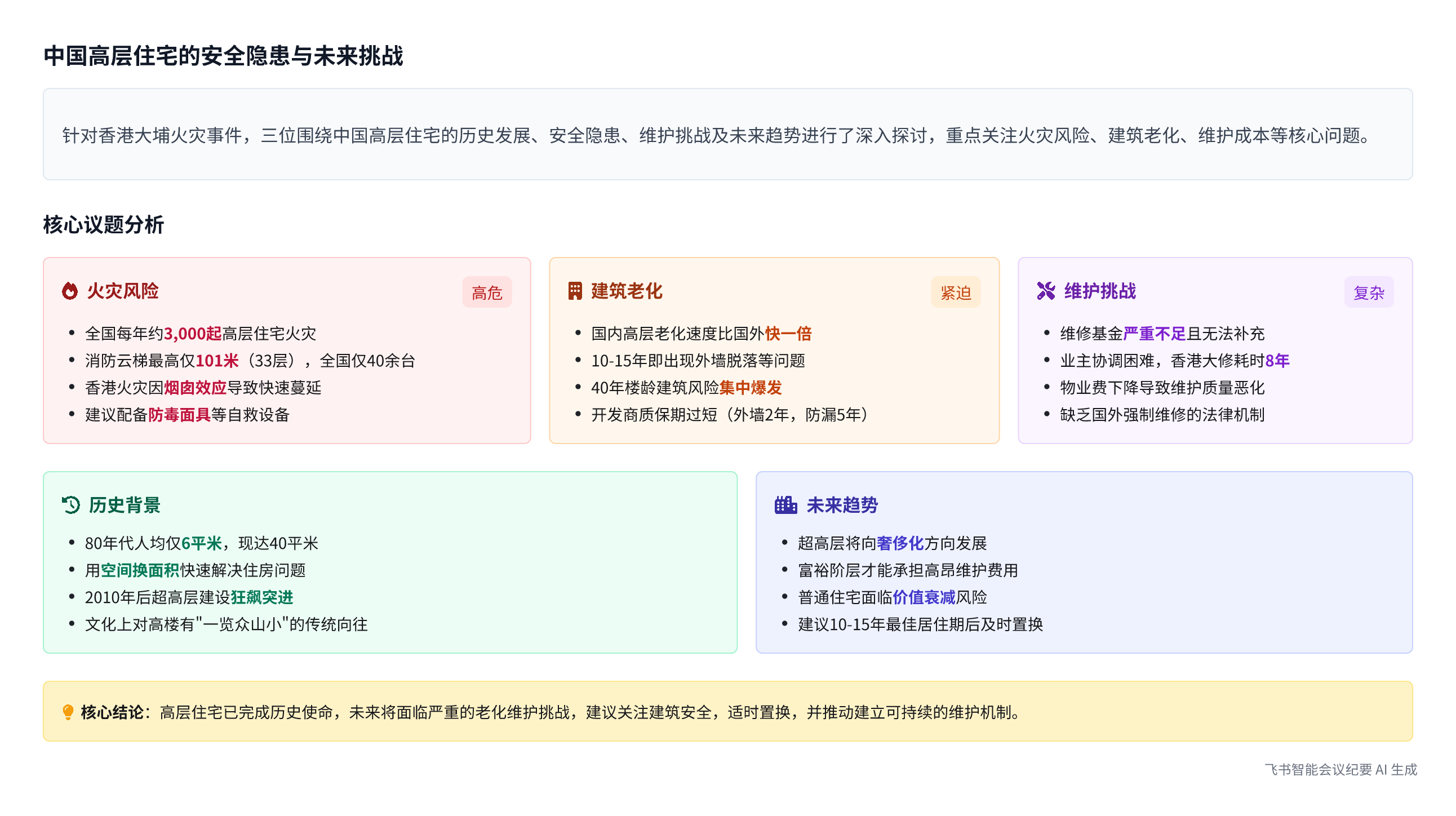
Task: Click the 高危 badge
Action: 487,292
